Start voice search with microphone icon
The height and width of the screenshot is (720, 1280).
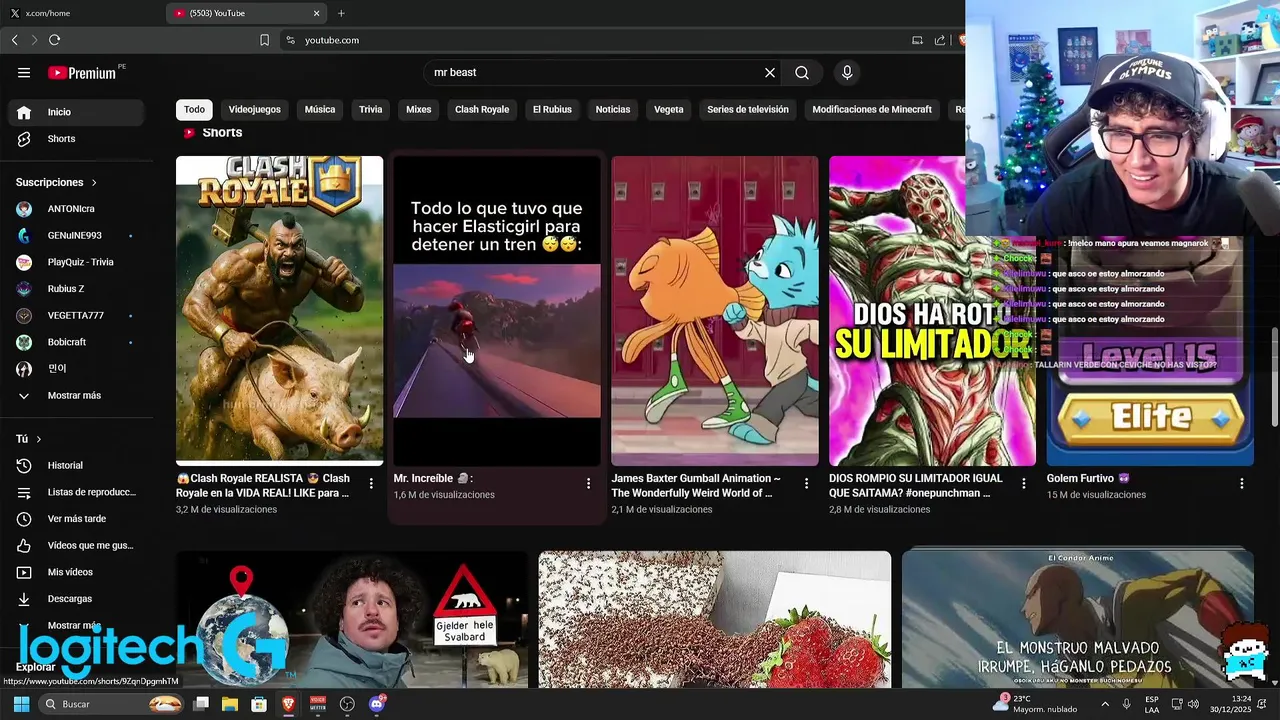(847, 73)
